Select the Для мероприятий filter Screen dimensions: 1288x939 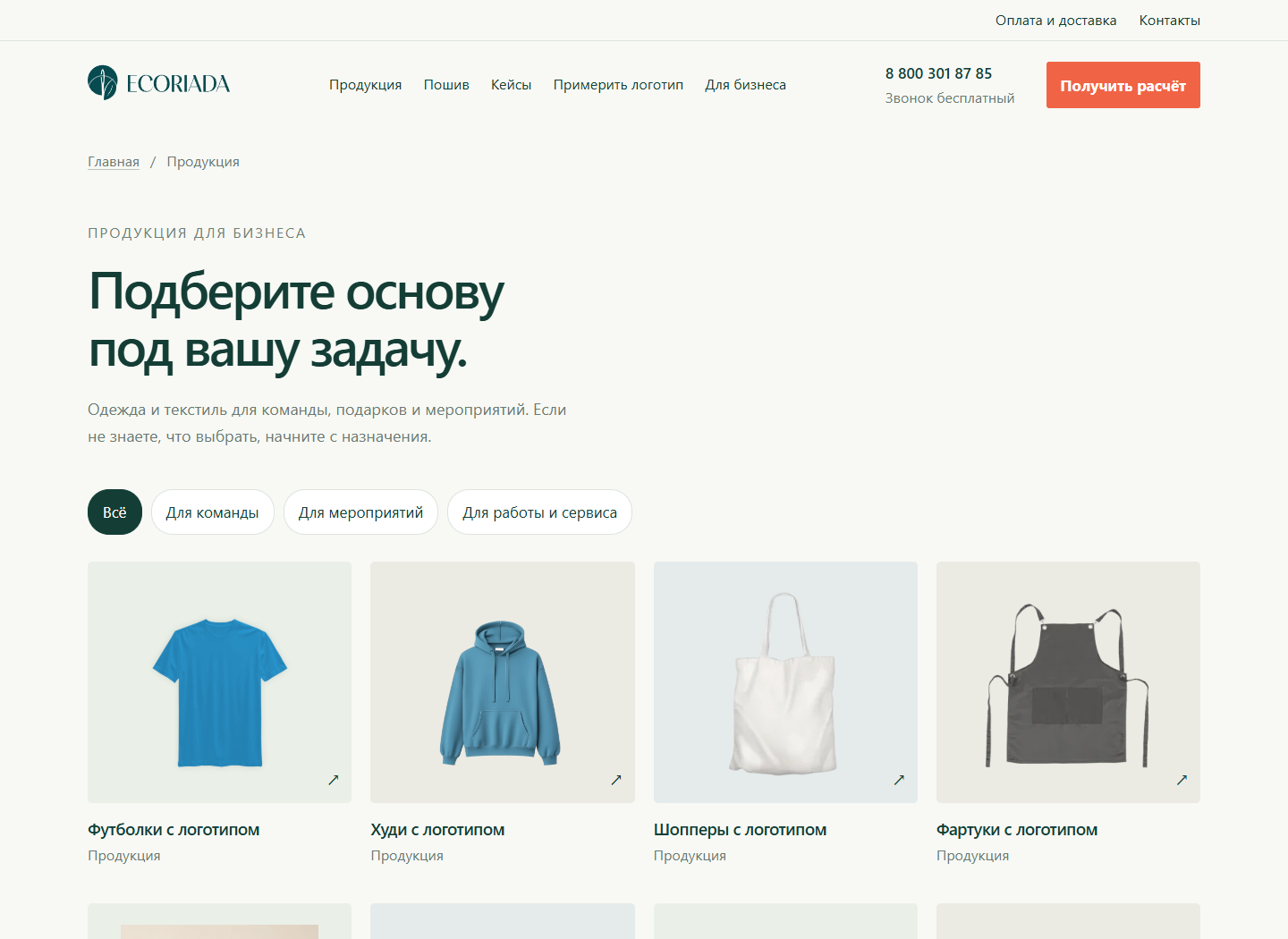pos(360,512)
